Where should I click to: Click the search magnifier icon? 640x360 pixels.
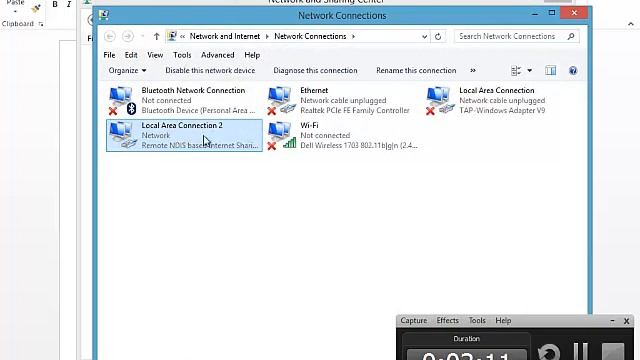click(x=571, y=36)
